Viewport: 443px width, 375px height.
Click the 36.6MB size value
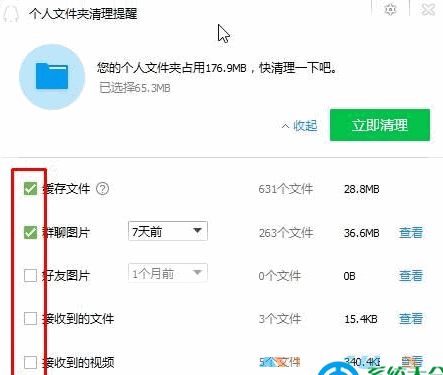(362, 233)
